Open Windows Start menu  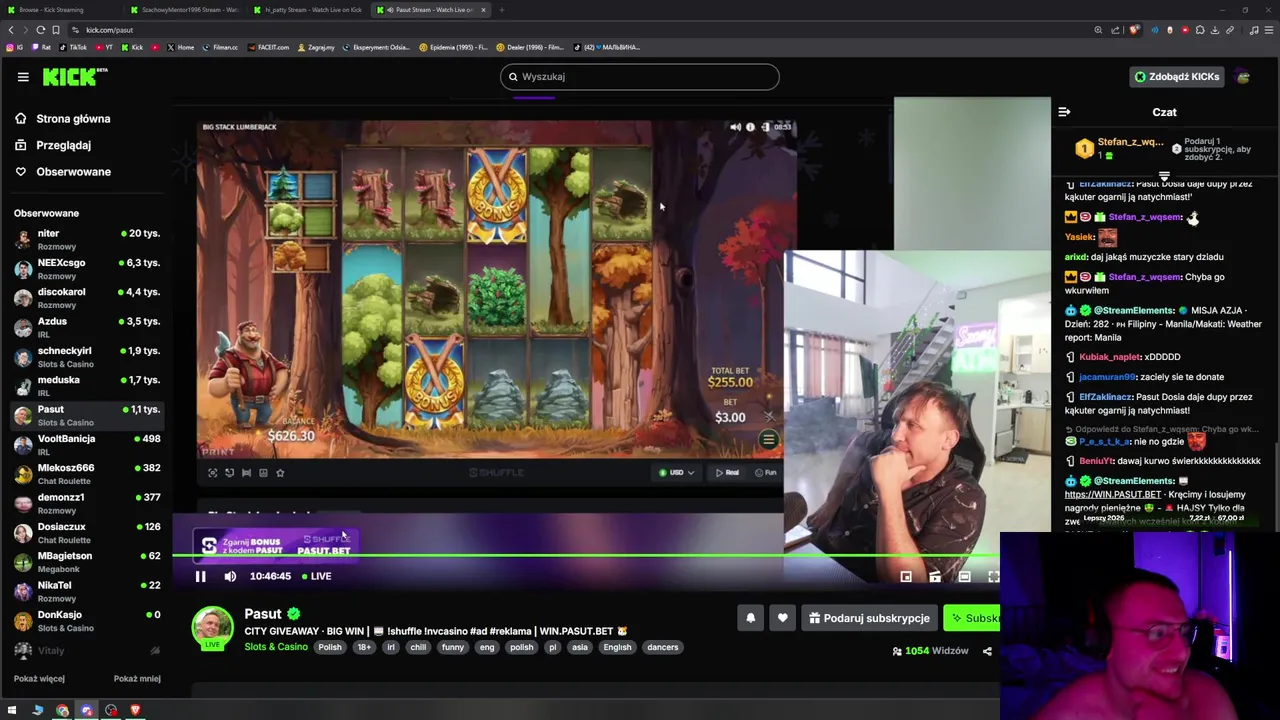click(12, 711)
